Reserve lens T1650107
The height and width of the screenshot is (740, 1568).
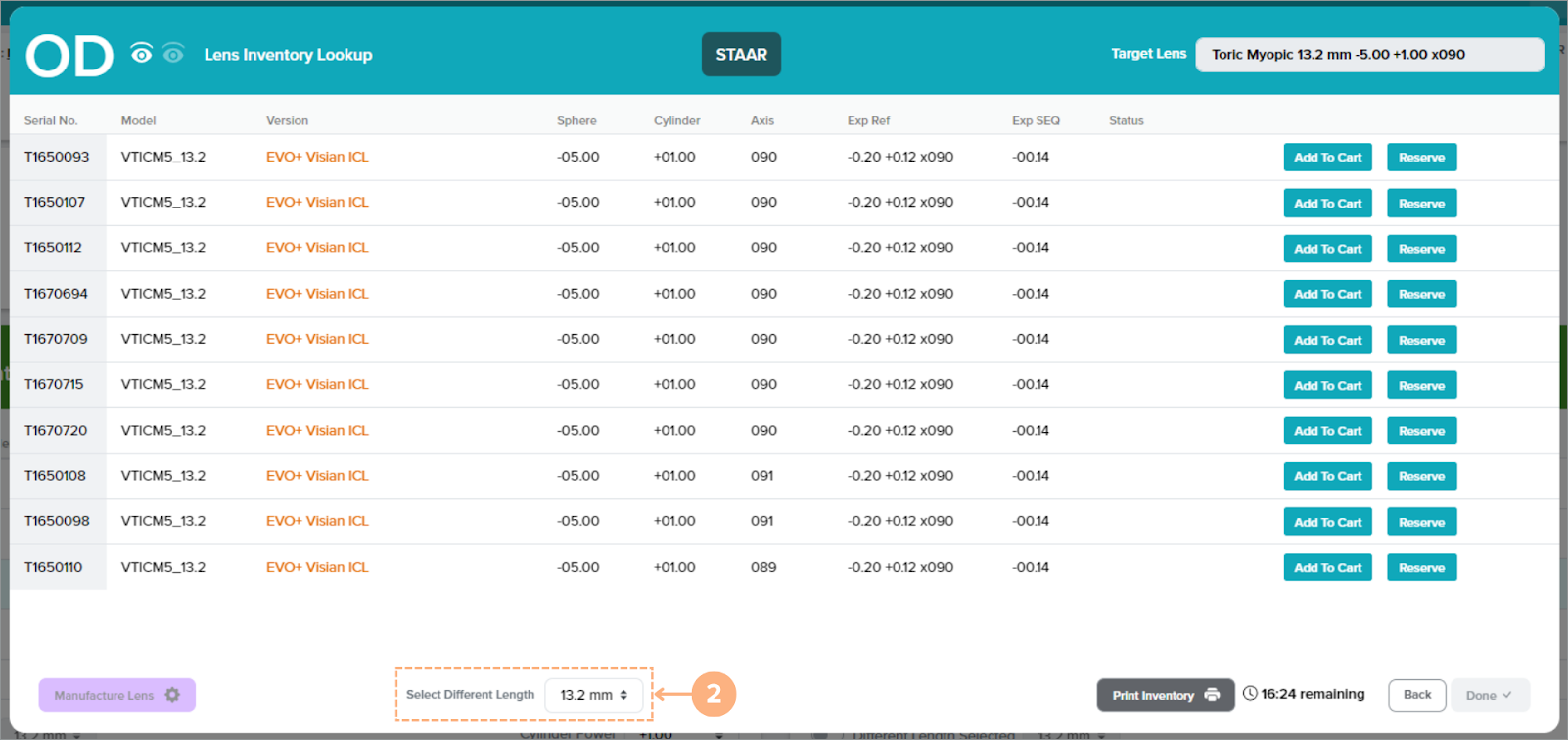coord(1421,204)
